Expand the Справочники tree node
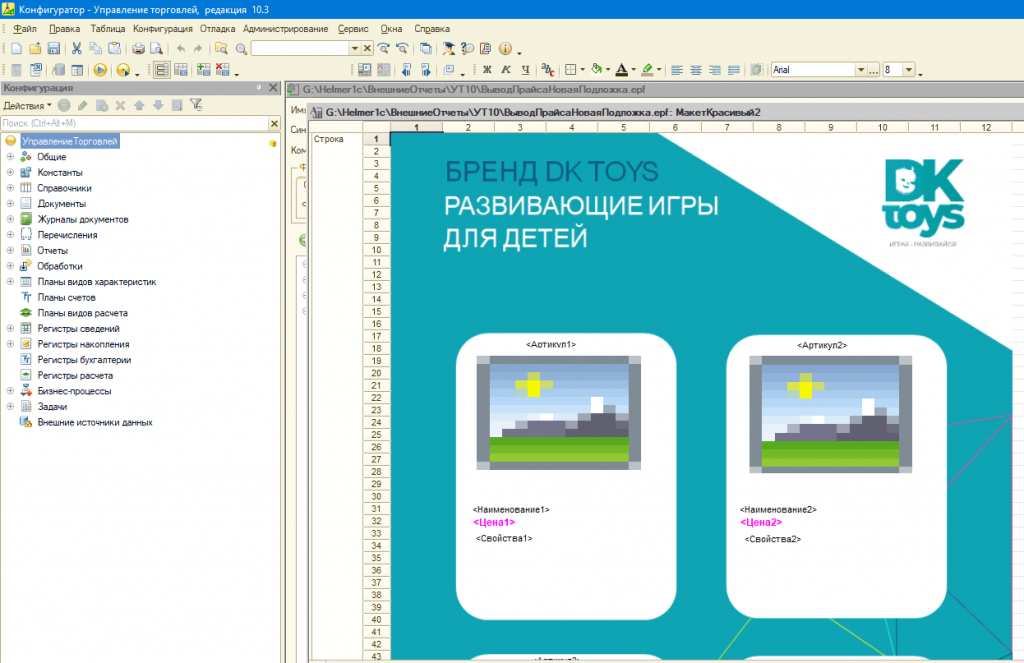The image size is (1024, 663). pyautogui.click(x=10, y=188)
